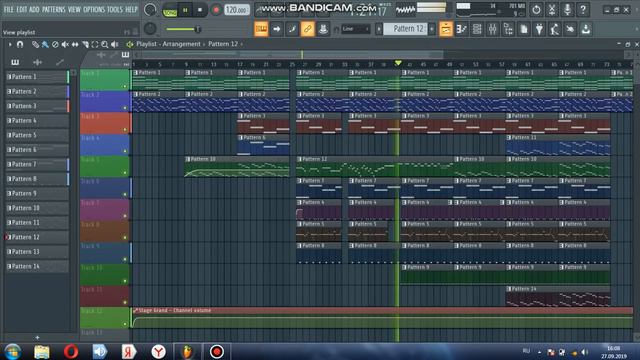Open the TOOLS menu
Viewport: 640px width, 360px height.
tap(115, 9)
